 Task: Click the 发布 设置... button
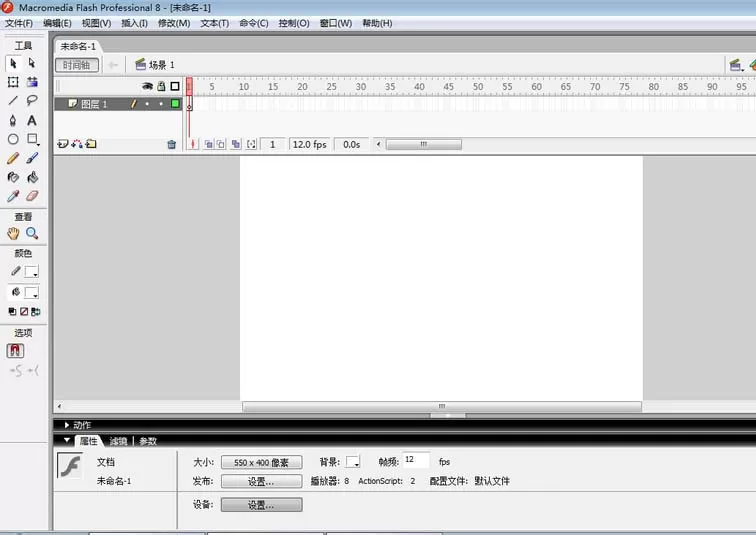pos(261,481)
